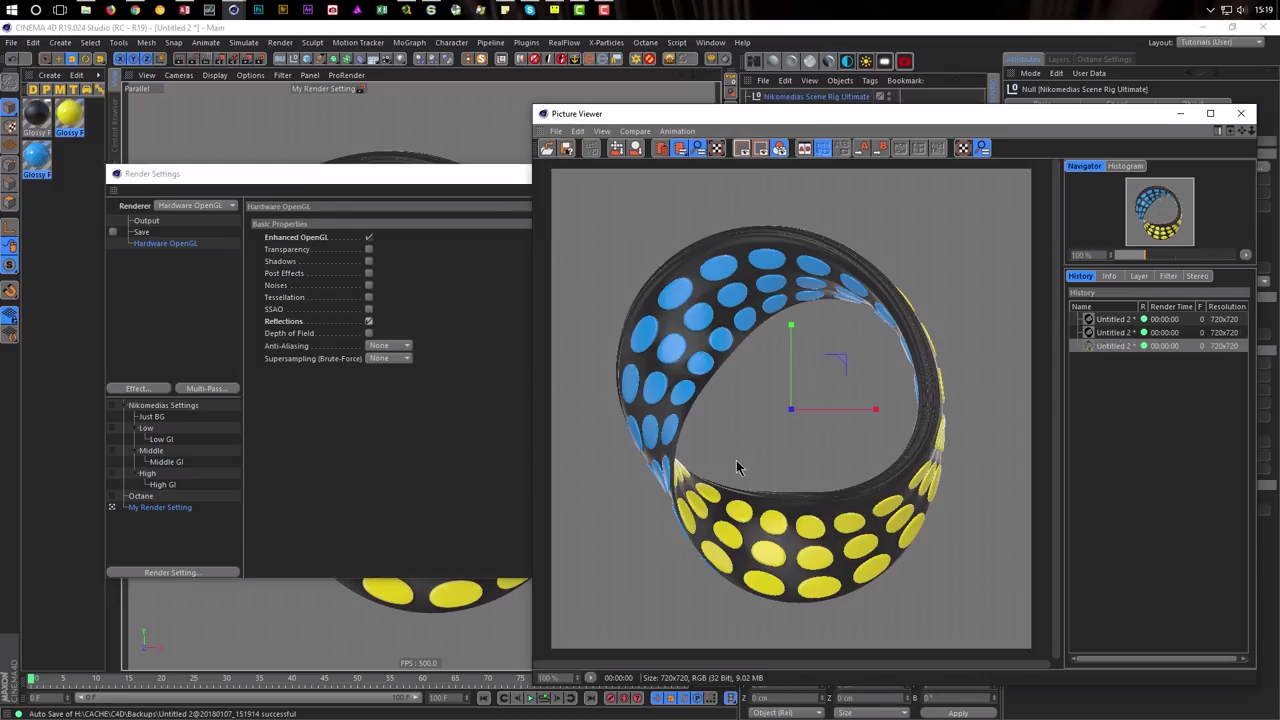This screenshot has height=720, width=1280.
Task: Click the D material filter button
Action: (x=33, y=90)
